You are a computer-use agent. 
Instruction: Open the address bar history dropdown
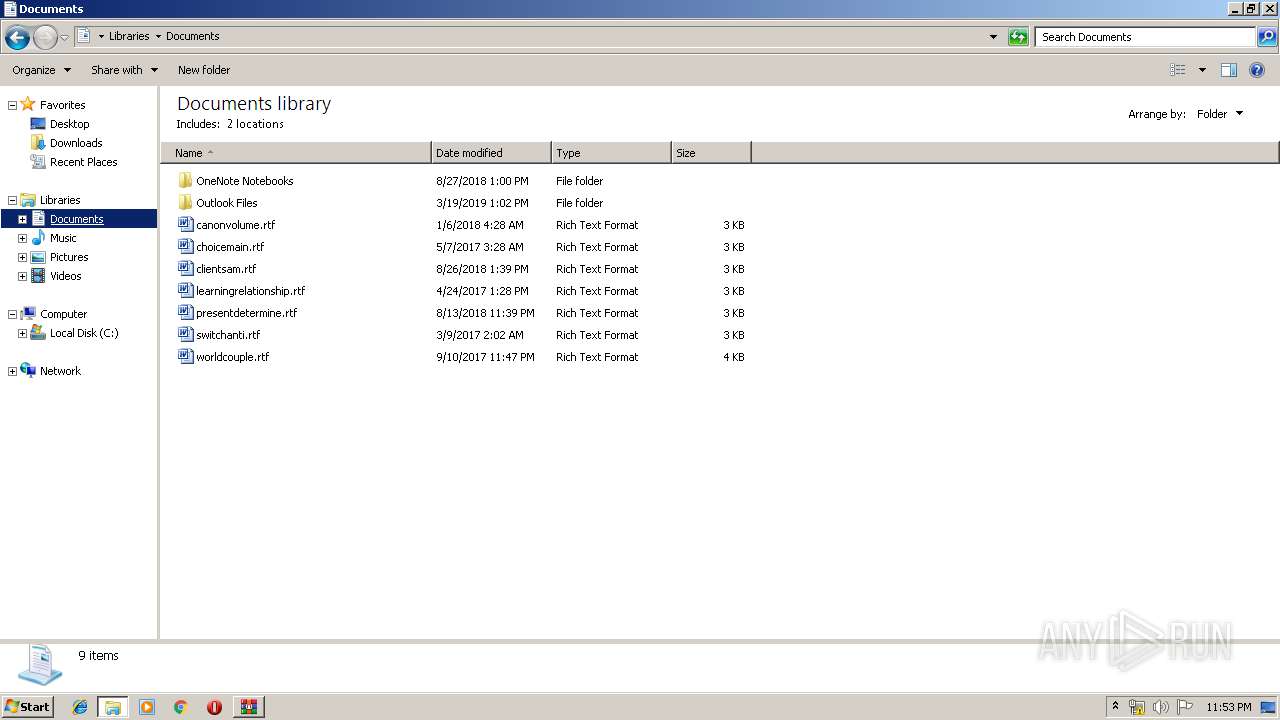(993, 37)
